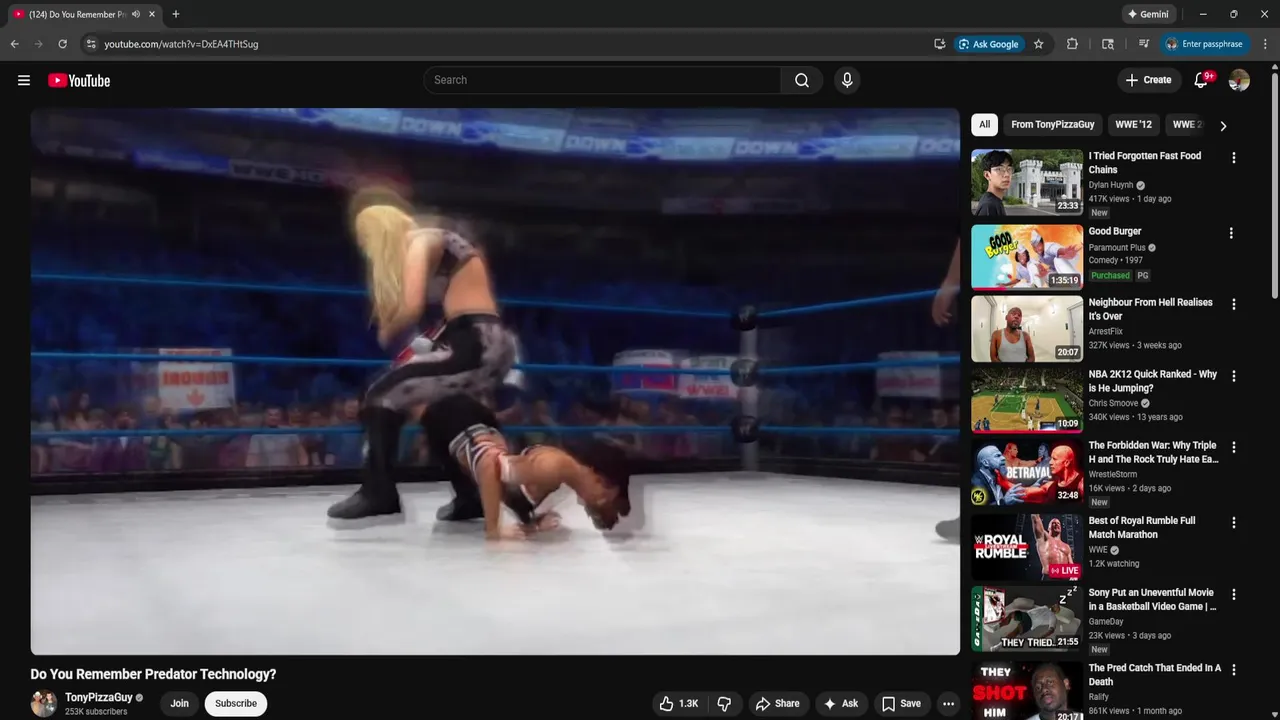Start voice search with microphone icon

coord(847,80)
